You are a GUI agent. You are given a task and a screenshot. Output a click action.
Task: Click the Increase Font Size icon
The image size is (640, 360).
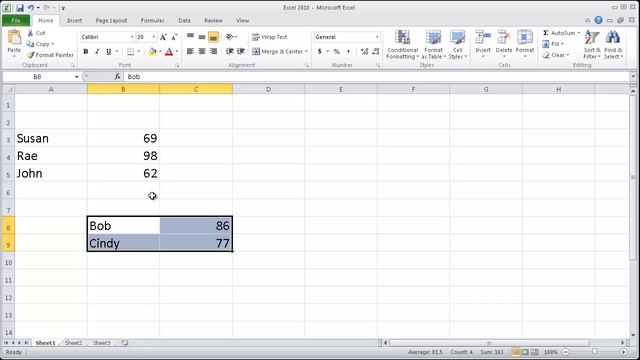(x=163, y=37)
